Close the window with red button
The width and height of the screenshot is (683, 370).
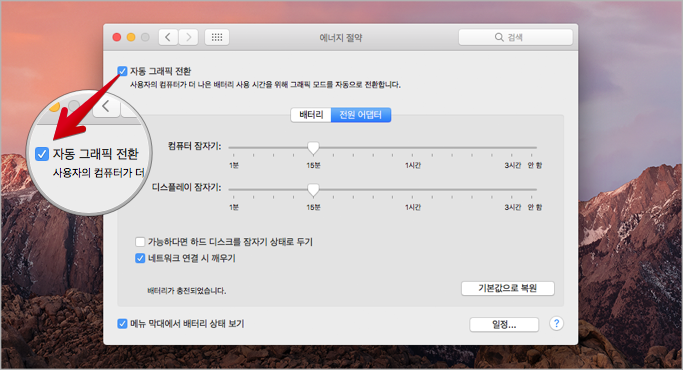click(x=117, y=37)
